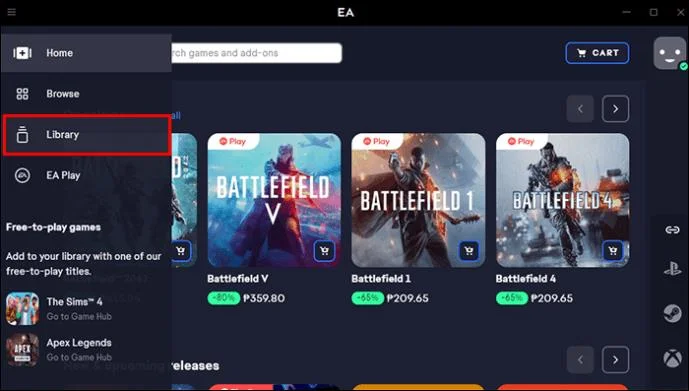
Task: Click the Steam icon in right sidebar
Action: pos(672,314)
